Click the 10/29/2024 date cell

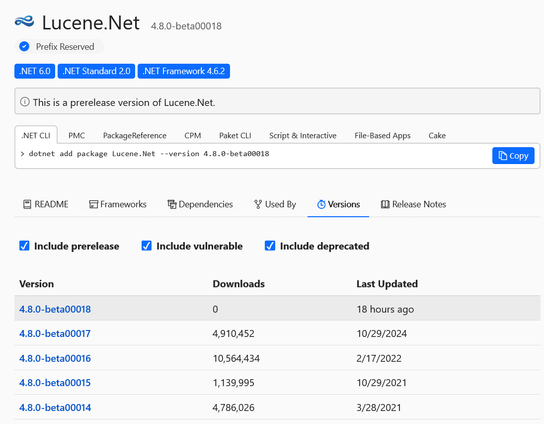coord(382,333)
